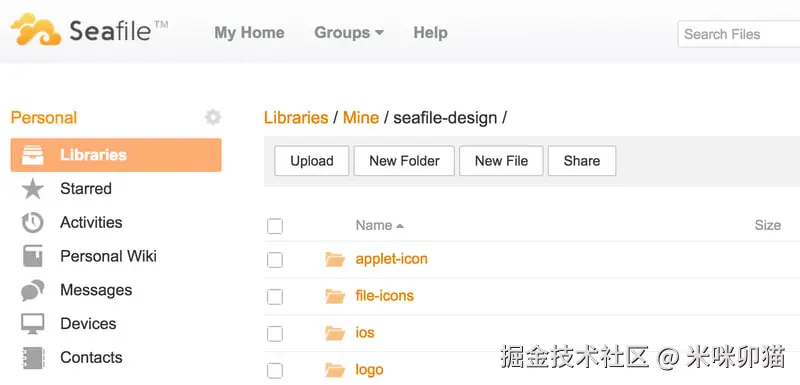
Task: Click the Size column header
Action: tap(768, 225)
